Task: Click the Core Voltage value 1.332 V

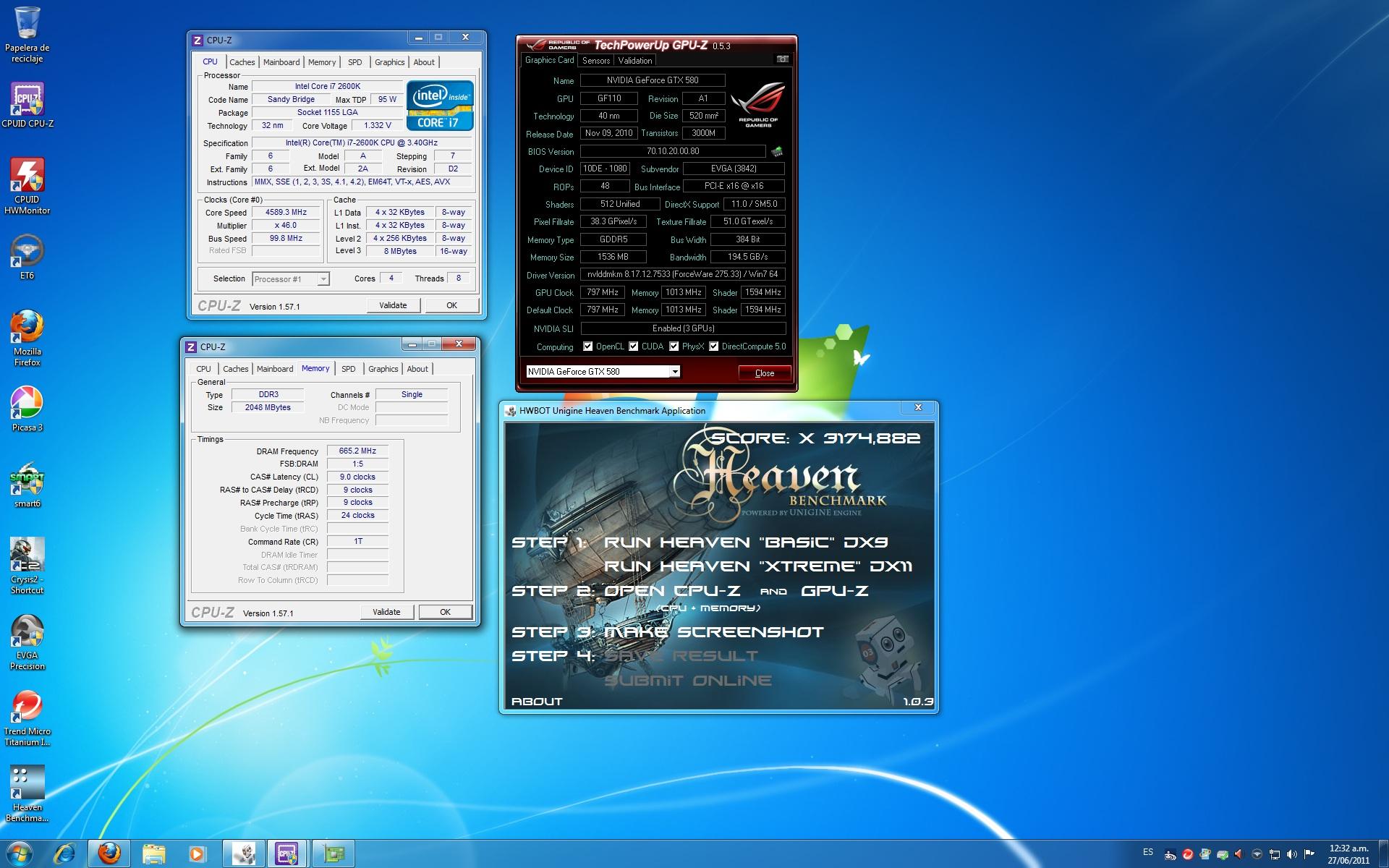Action: [377, 126]
